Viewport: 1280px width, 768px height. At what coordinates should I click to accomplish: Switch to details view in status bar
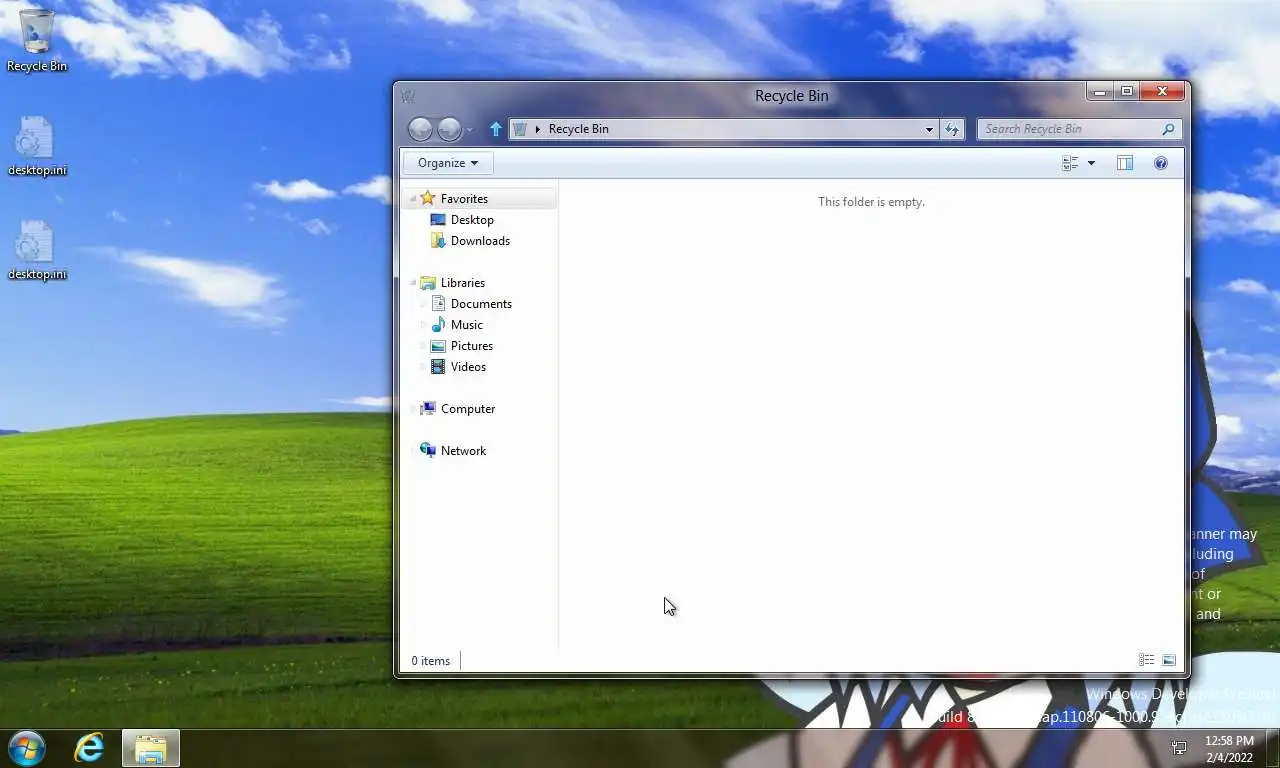coord(1146,660)
